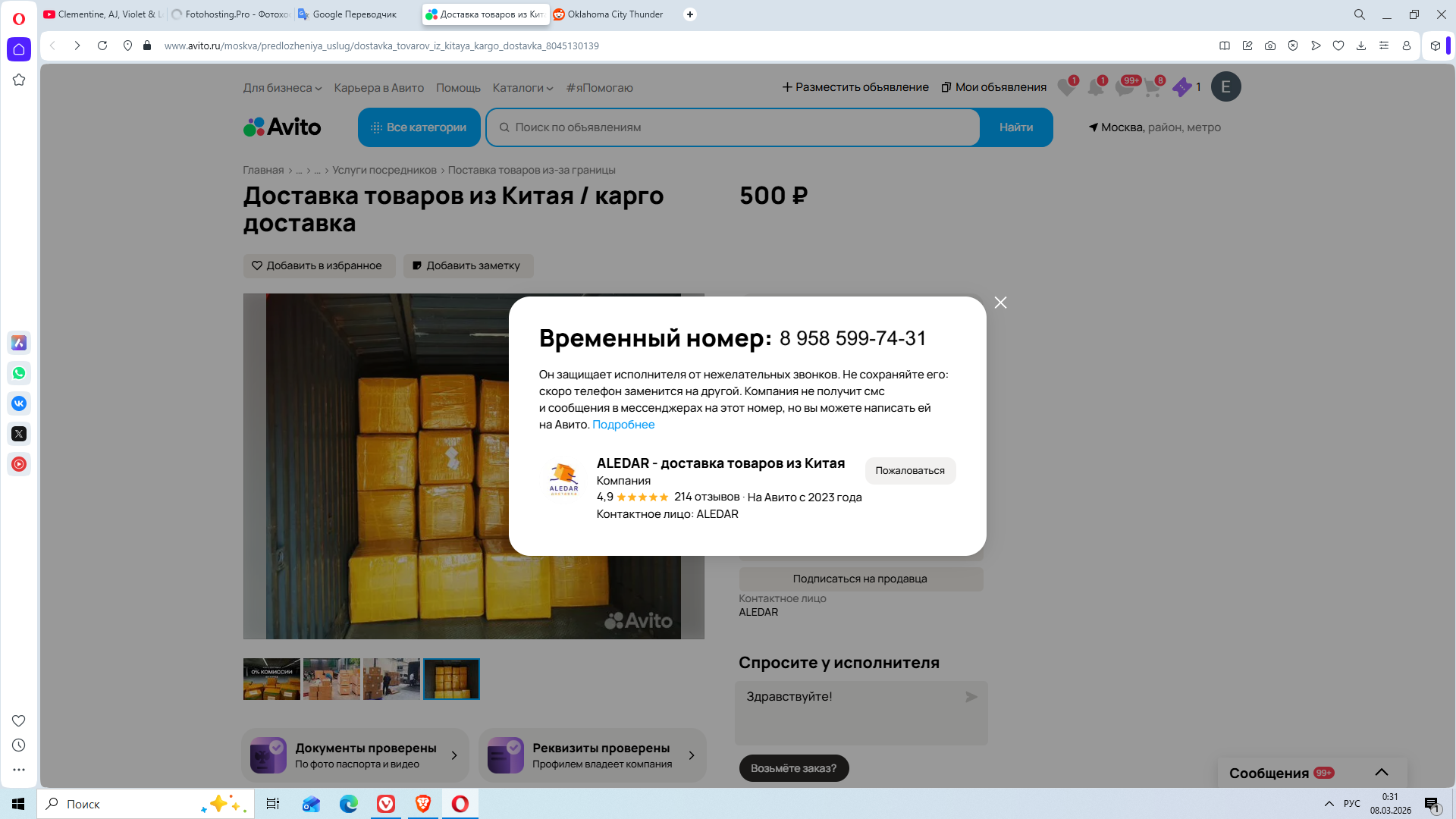This screenshot has height=819, width=1456.
Task: Open Brave browser from taskbar
Action: 423,804
